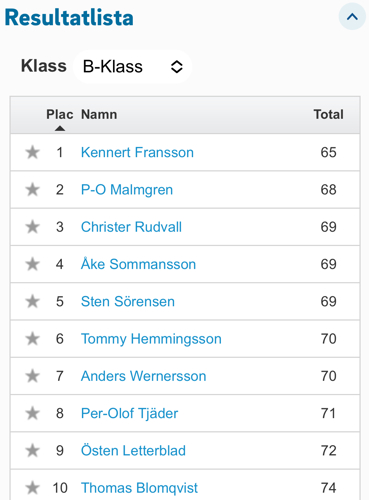Sort by Total column header
Screen dimensions: 369x500
[x=328, y=114]
